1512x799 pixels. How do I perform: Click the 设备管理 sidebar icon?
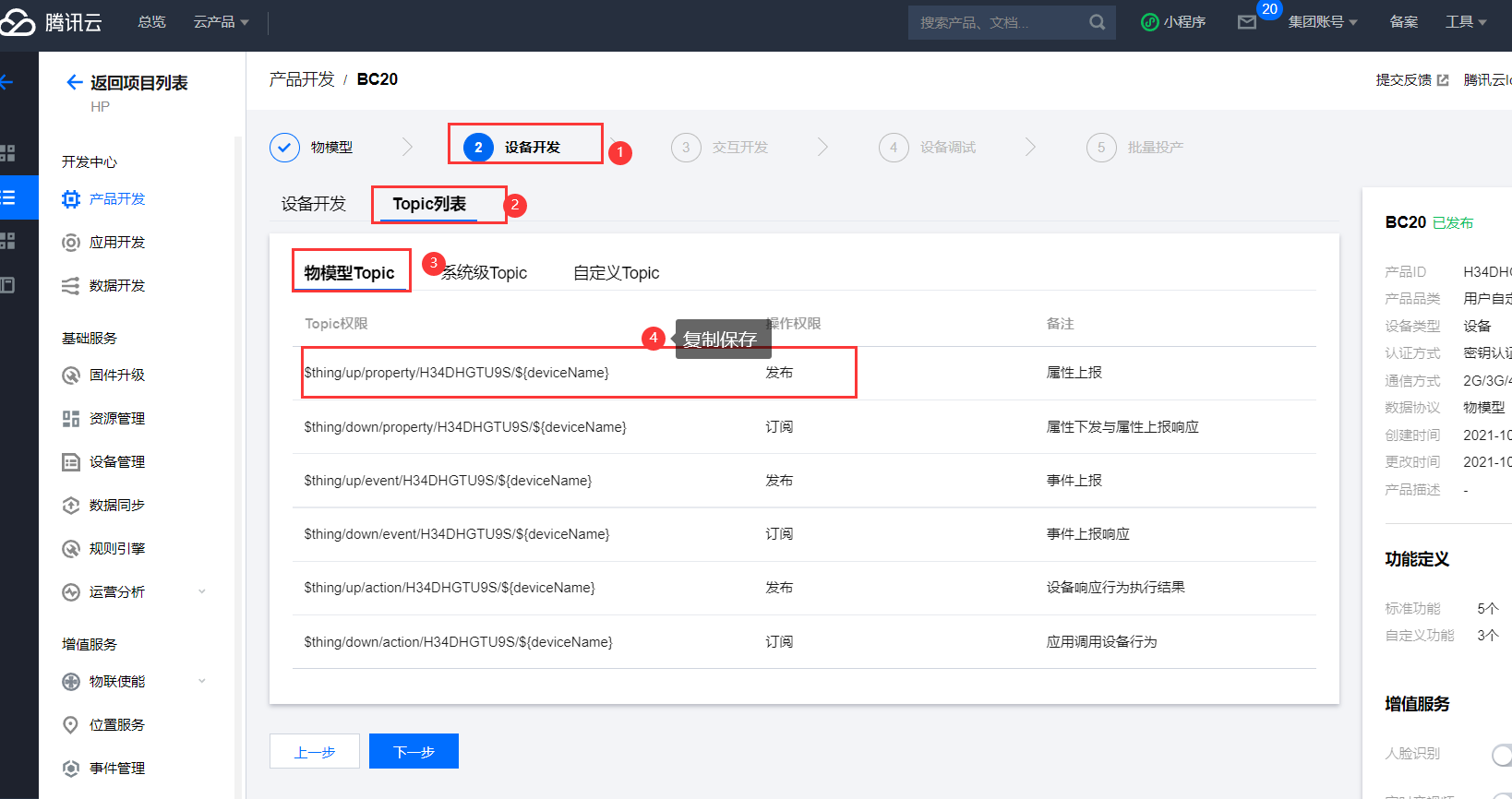(x=71, y=461)
